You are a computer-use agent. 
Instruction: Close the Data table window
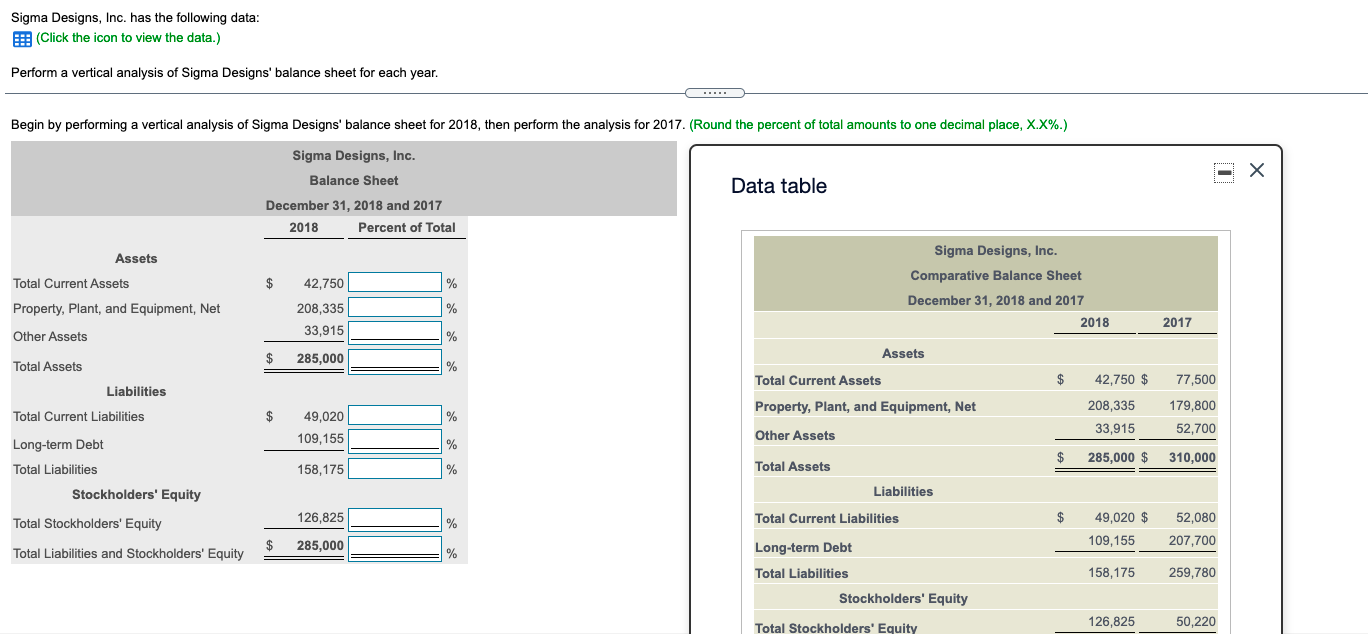[x=1257, y=171]
